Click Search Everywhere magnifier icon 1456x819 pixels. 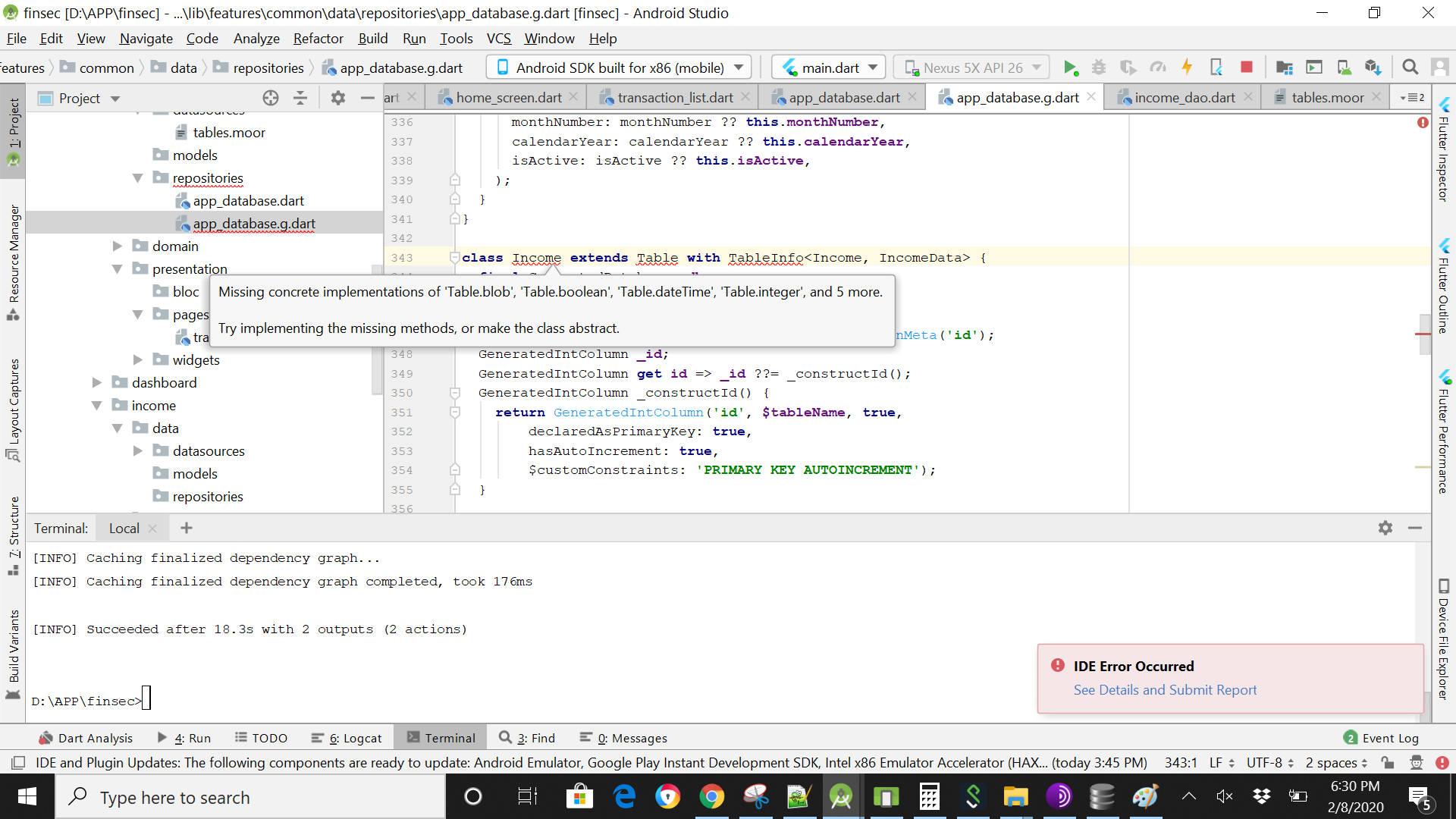pyautogui.click(x=1411, y=67)
